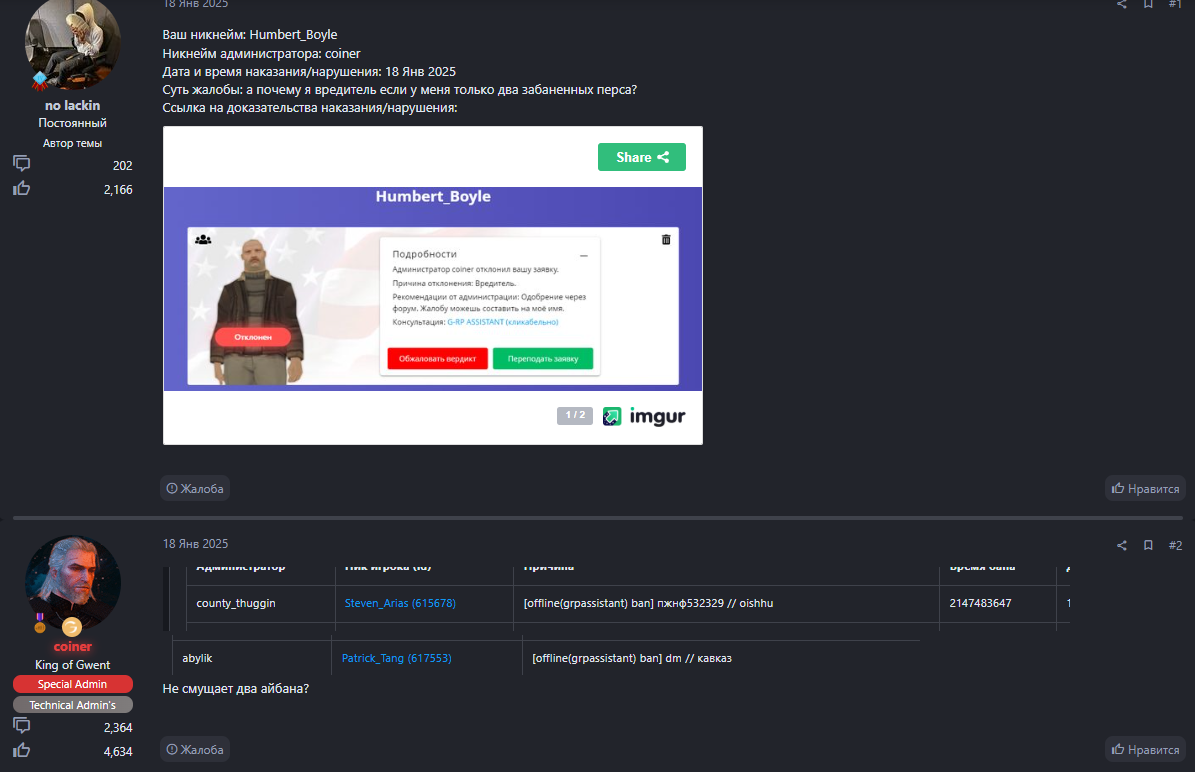
Task: Click the share icon on post #1
Action: pyautogui.click(x=1121, y=4)
